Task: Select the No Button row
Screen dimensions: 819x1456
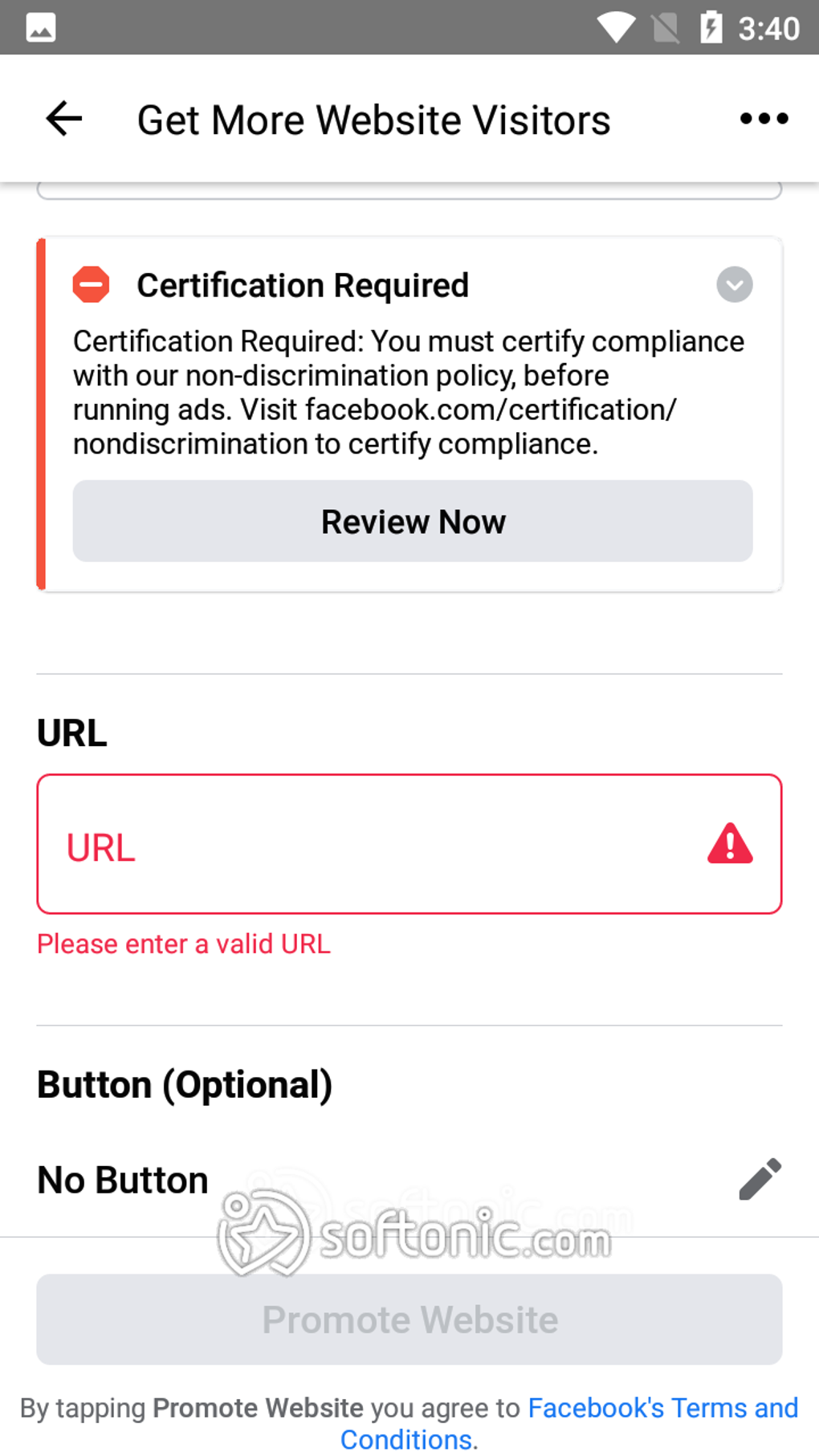Action: (409, 1180)
